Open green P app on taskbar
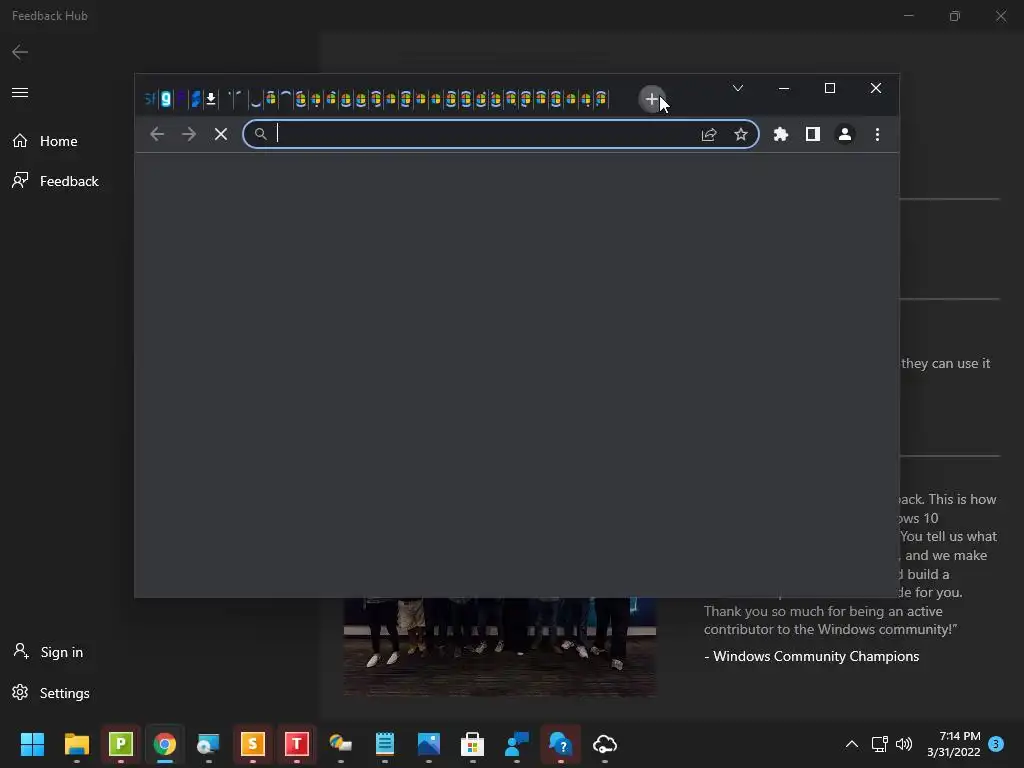Screen dimensions: 1024x768 point(121,744)
